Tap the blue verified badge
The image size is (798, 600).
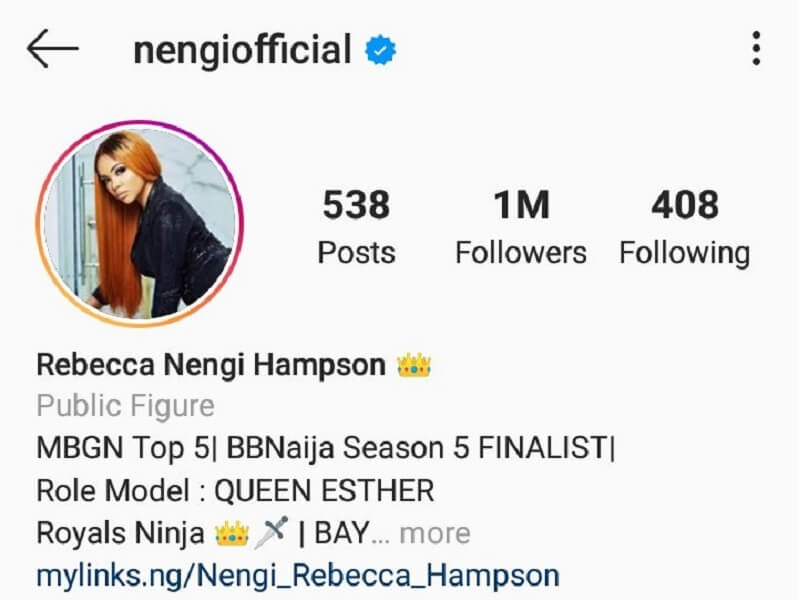coord(381,50)
